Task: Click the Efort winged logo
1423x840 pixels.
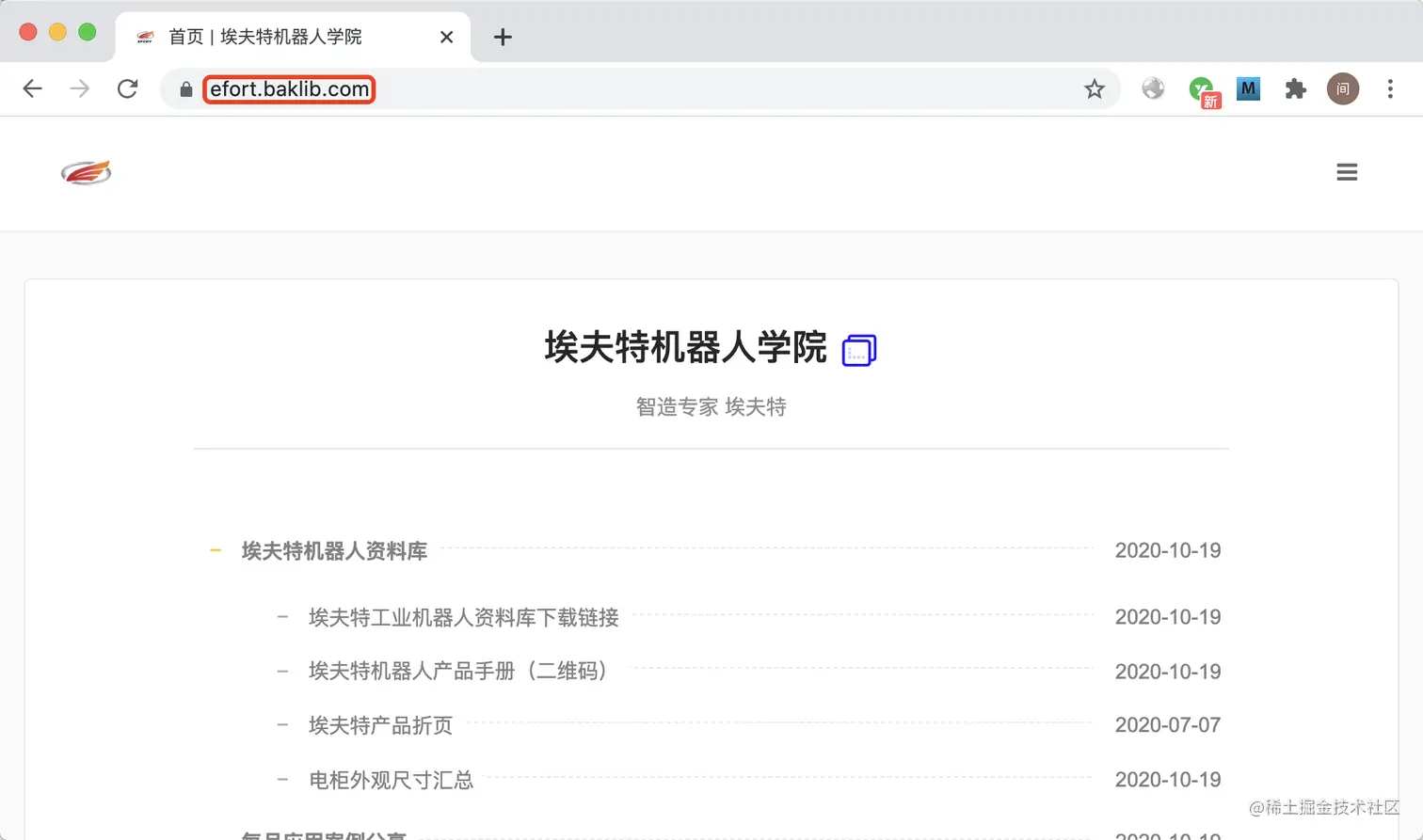Action: click(x=87, y=172)
